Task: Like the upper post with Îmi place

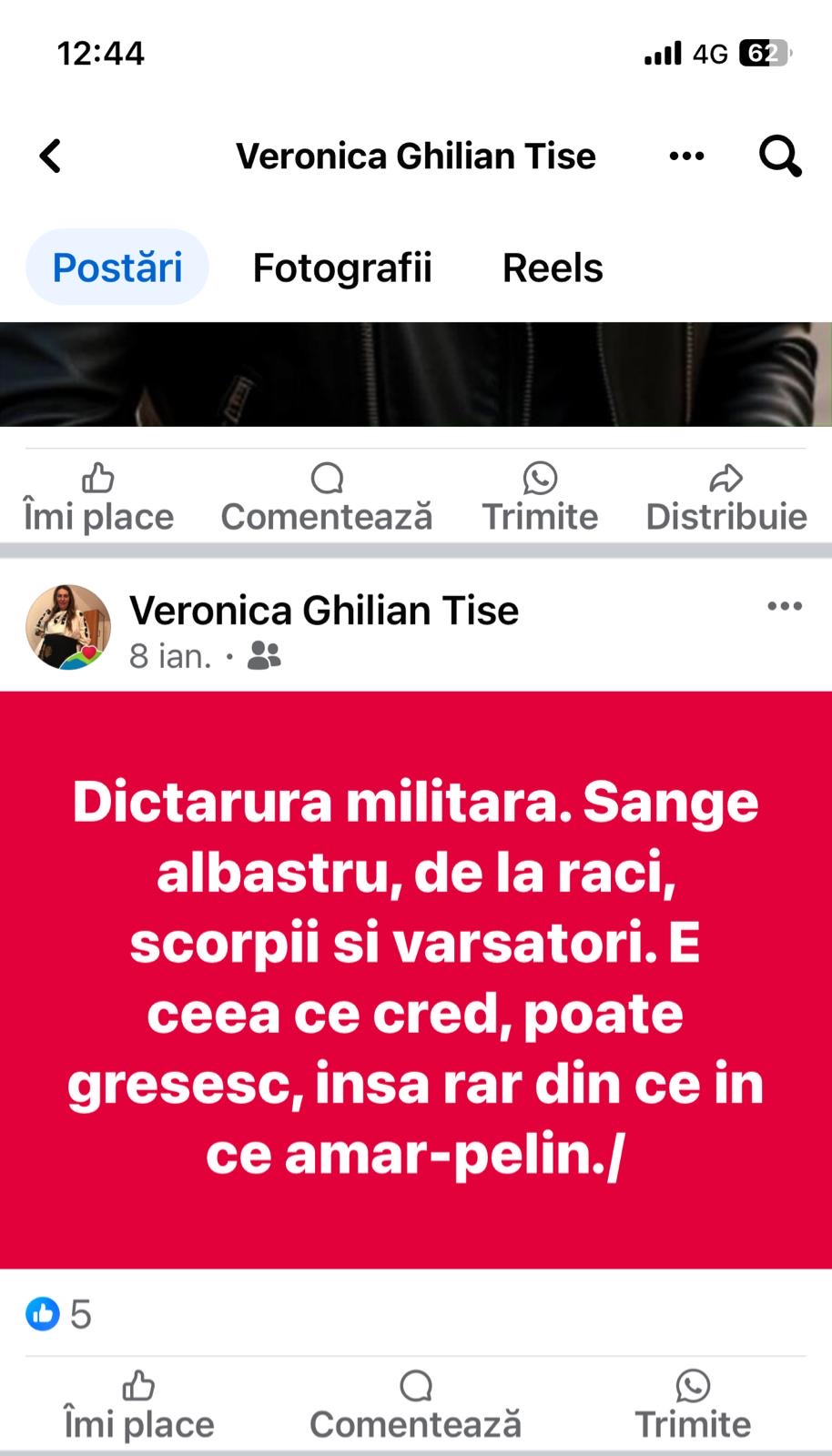Action: point(98,498)
